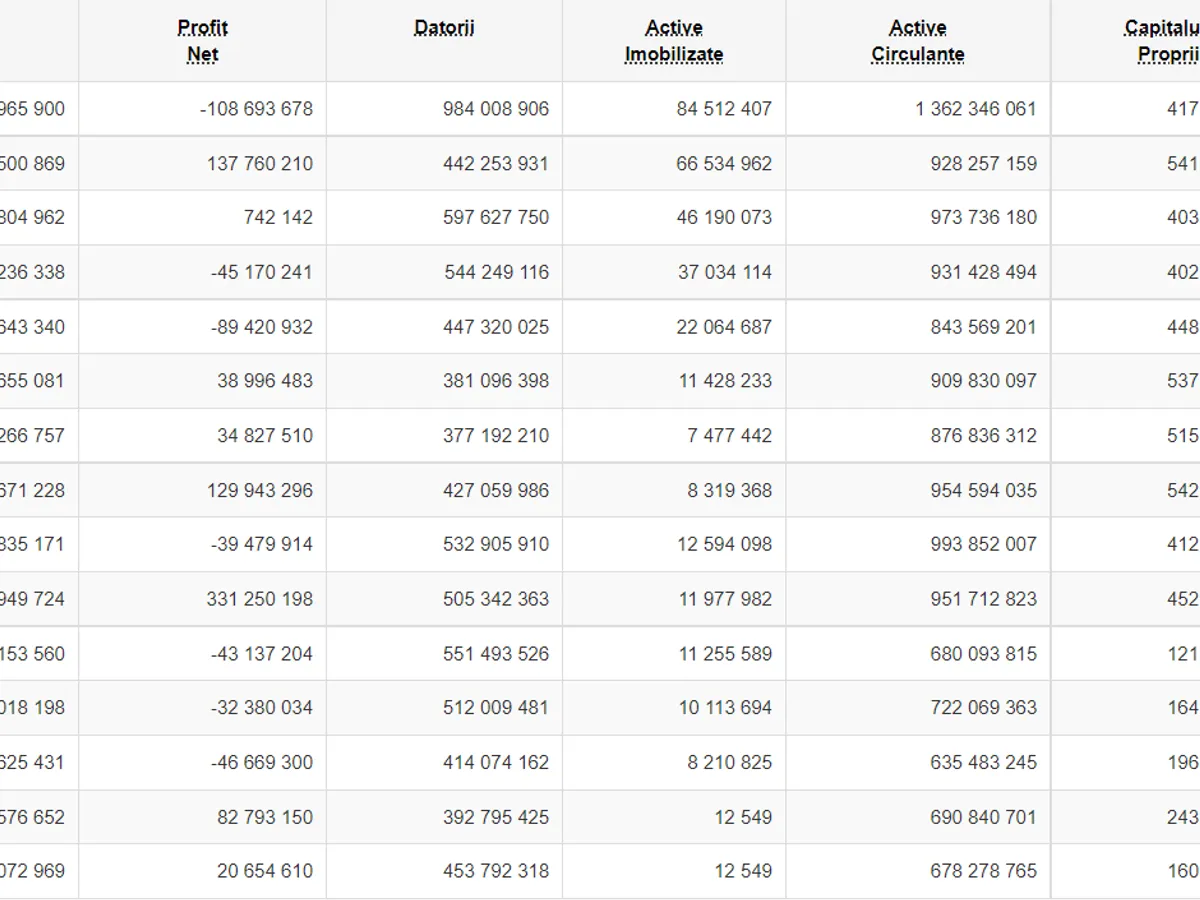Select the Profit Net value 137 760 210
This screenshot has height=900, width=1200.
[x=260, y=164]
